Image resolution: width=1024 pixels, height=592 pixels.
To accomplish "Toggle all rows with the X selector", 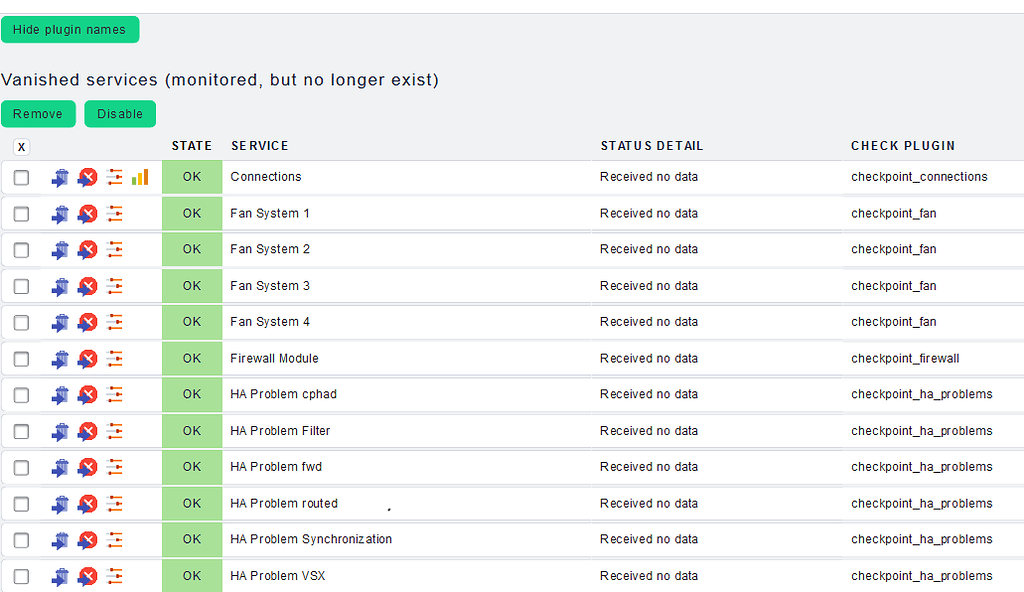I will click(21, 147).
